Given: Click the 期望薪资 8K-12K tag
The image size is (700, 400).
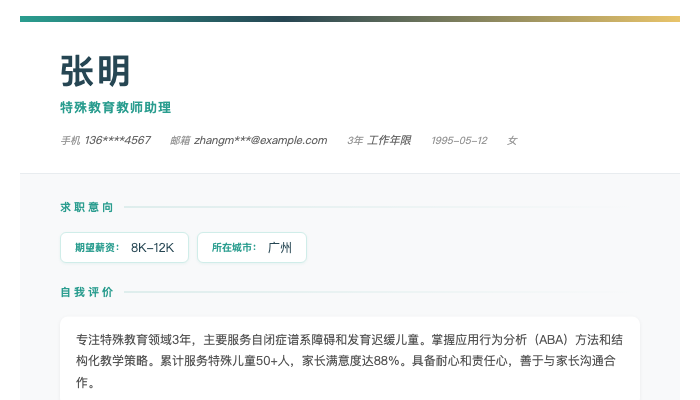Looking at the screenshot, I should tap(125, 247).
